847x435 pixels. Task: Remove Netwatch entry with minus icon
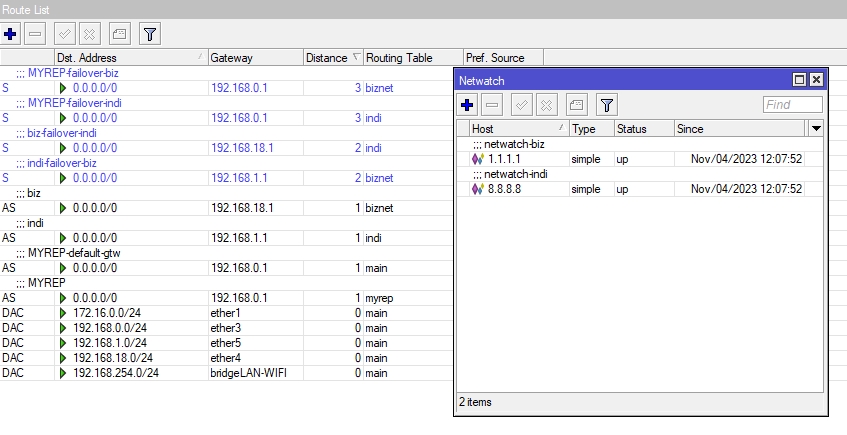pos(492,105)
